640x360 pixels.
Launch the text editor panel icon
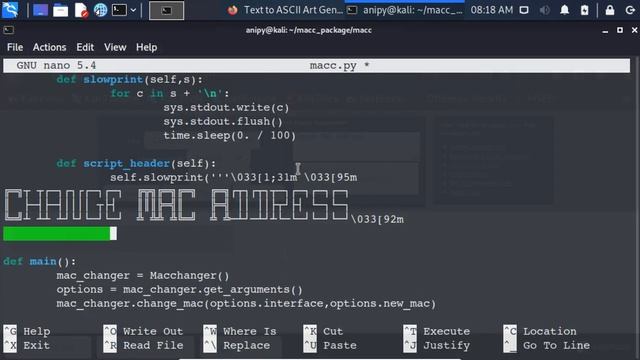coord(81,10)
